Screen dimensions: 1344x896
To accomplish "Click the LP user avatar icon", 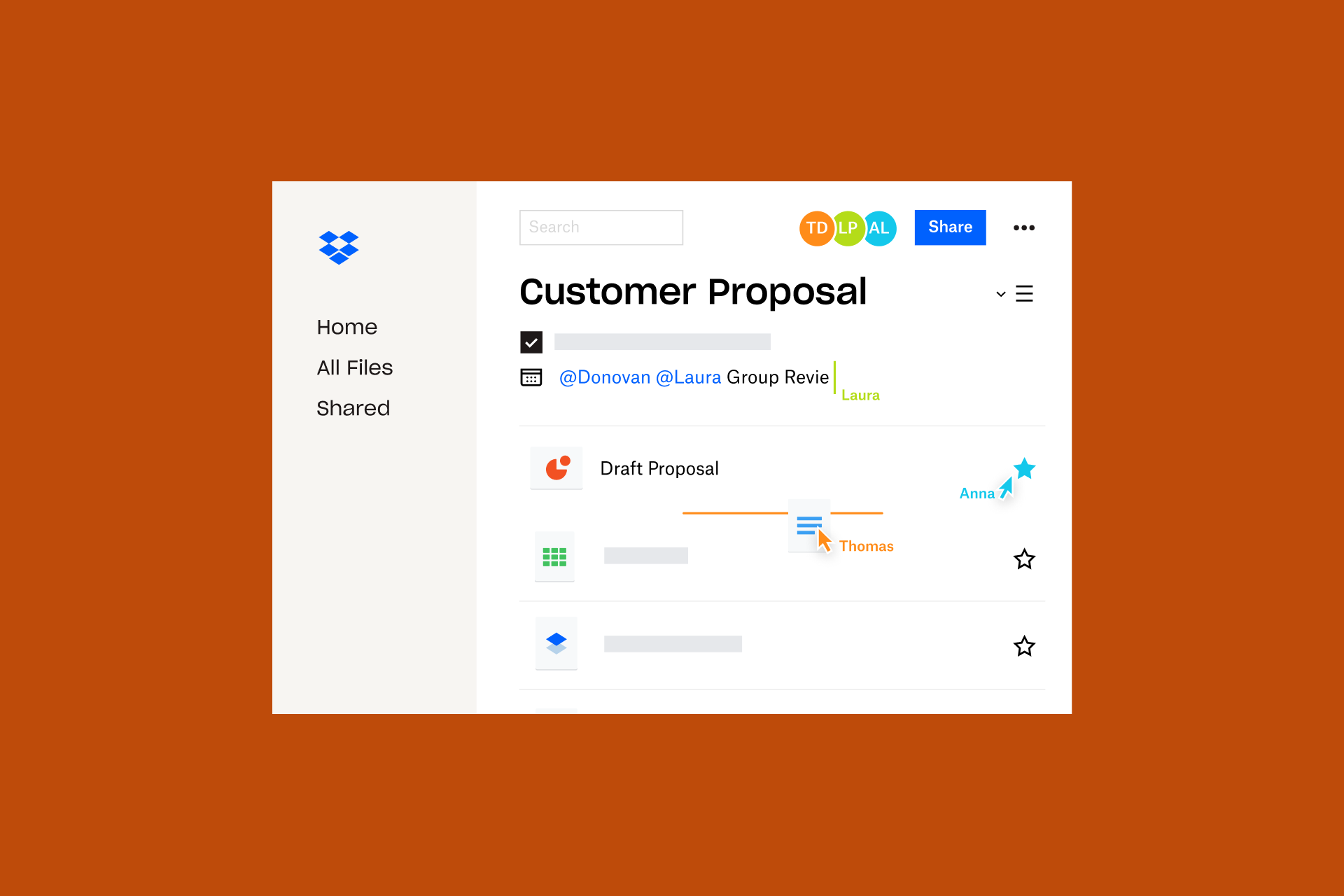I will (x=849, y=228).
